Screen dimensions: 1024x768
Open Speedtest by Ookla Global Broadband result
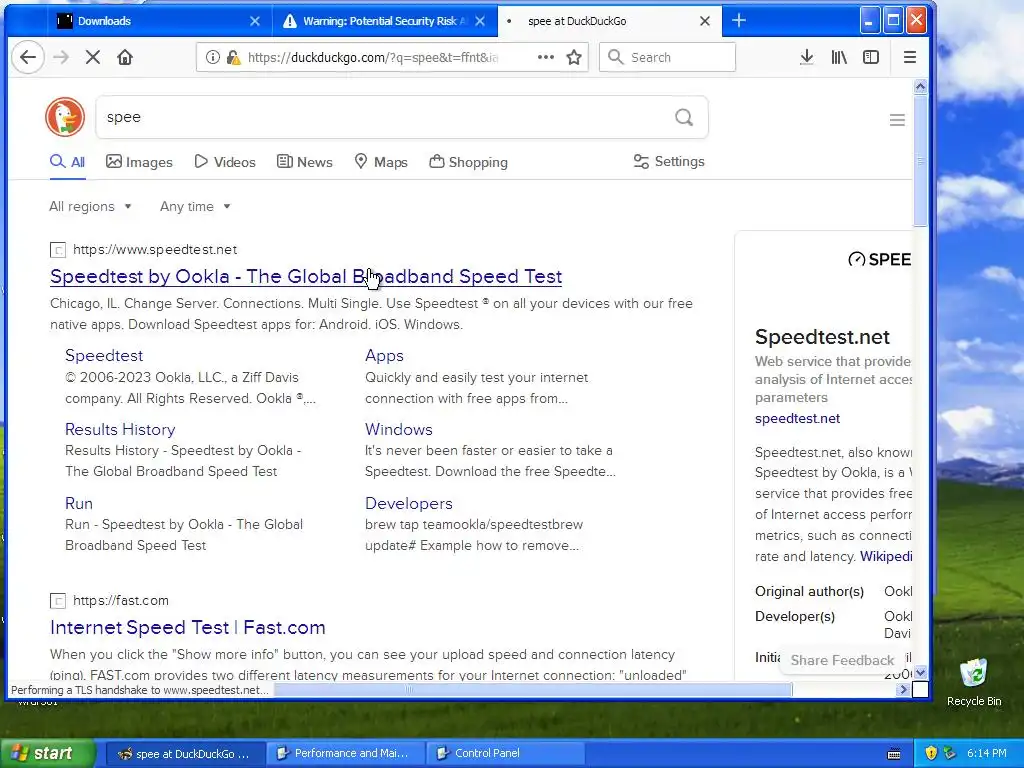click(306, 276)
